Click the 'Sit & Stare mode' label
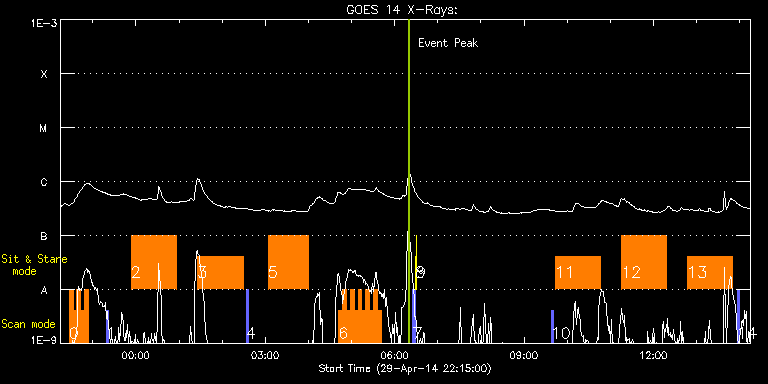This screenshot has height=384, width=768. 34,264
